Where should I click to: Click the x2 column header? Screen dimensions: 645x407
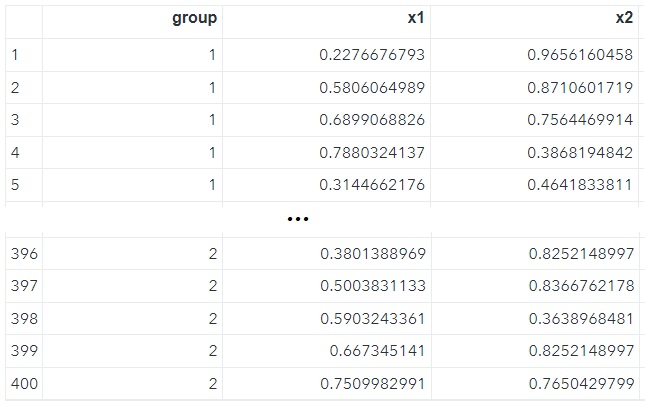[x=622, y=18]
